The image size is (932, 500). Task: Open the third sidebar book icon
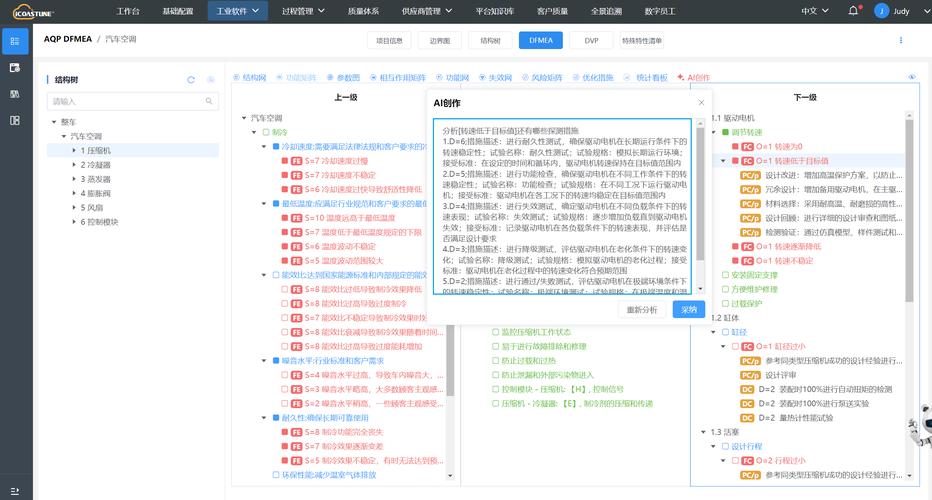point(15,94)
